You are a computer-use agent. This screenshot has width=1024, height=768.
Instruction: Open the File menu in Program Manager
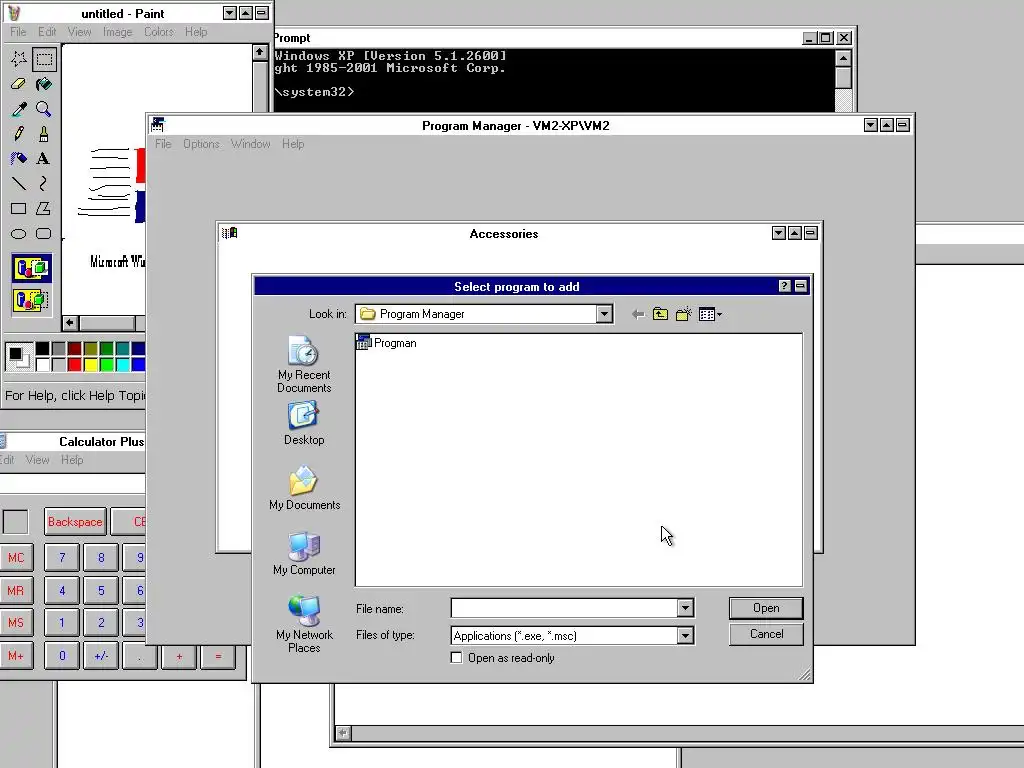coord(163,144)
